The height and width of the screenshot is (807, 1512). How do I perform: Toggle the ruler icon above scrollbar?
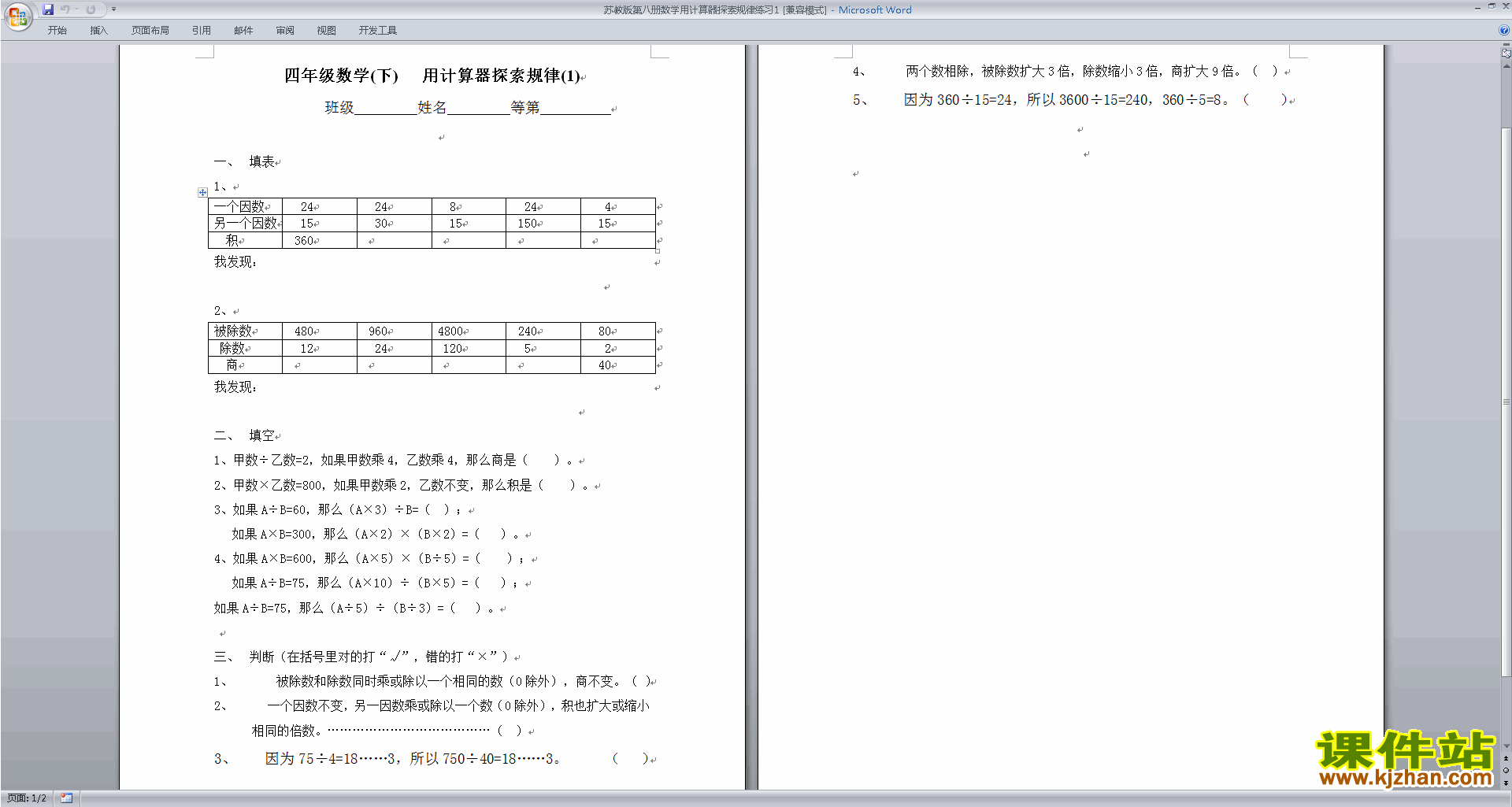[x=1506, y=53]
